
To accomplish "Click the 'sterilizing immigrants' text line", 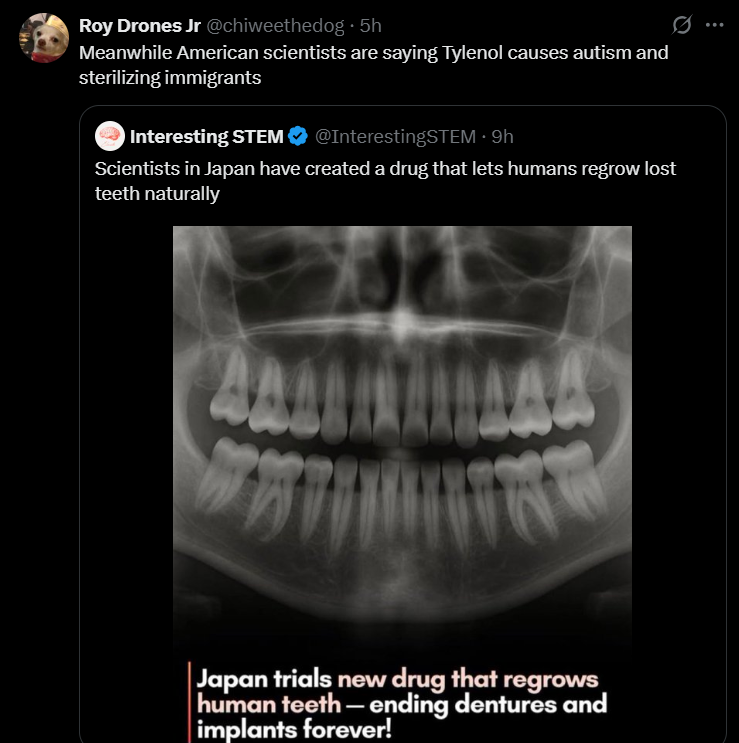I will click(x=170, y=78).
